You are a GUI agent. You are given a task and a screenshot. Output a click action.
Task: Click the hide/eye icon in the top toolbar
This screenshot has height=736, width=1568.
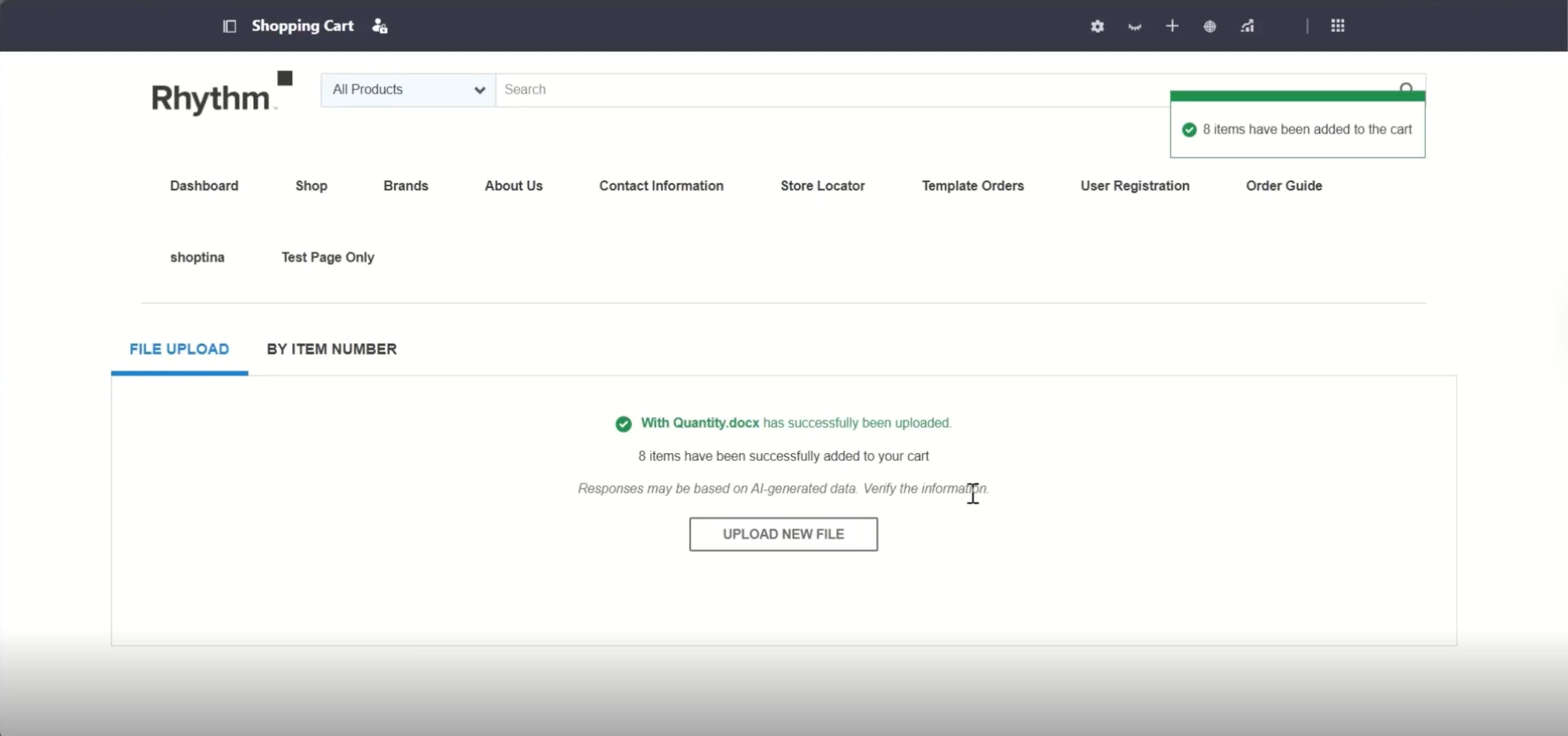(1133, 26)
